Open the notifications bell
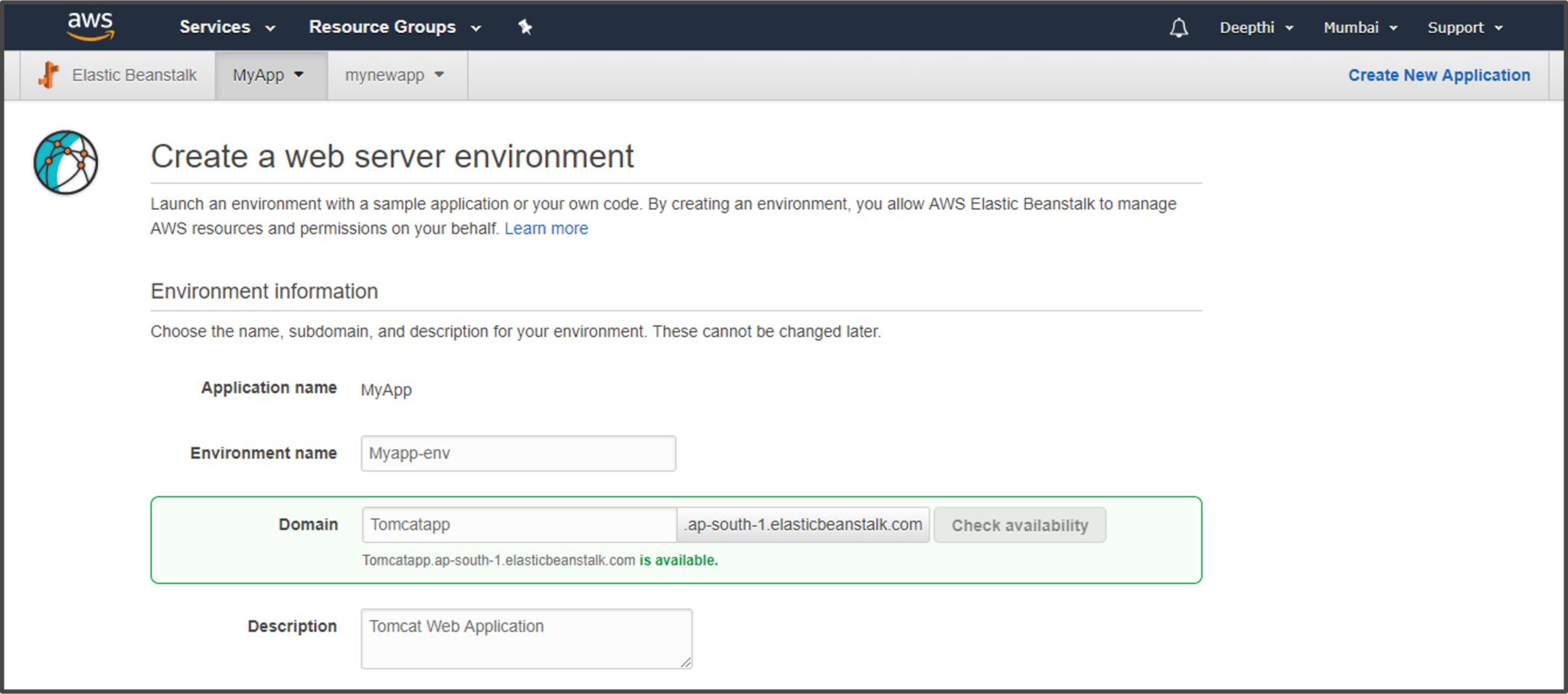Screen dimensions: 1568x694 tap(1179, 28)
